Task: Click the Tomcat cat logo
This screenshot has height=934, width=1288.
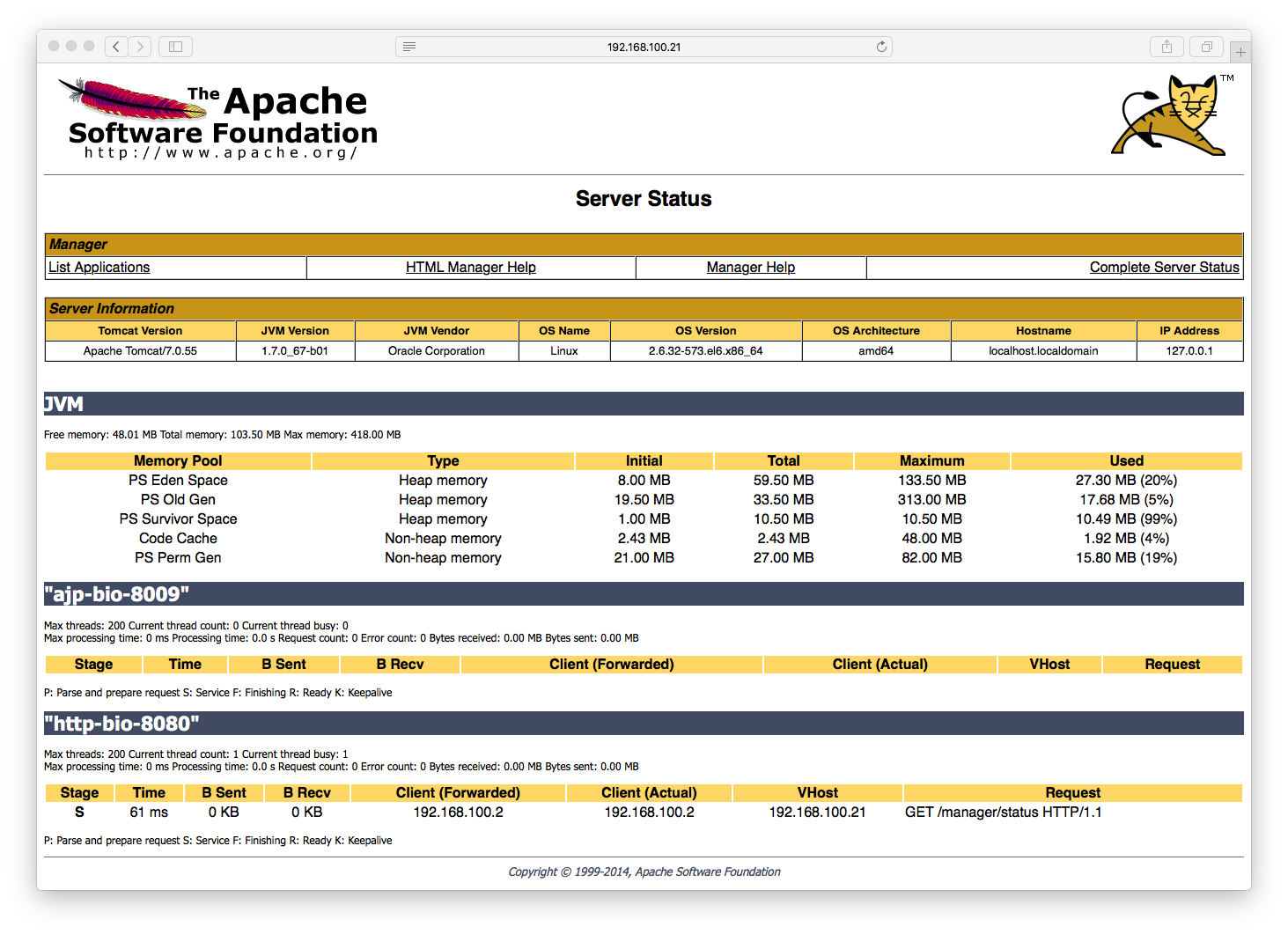Action: [x=1172, y=115]
